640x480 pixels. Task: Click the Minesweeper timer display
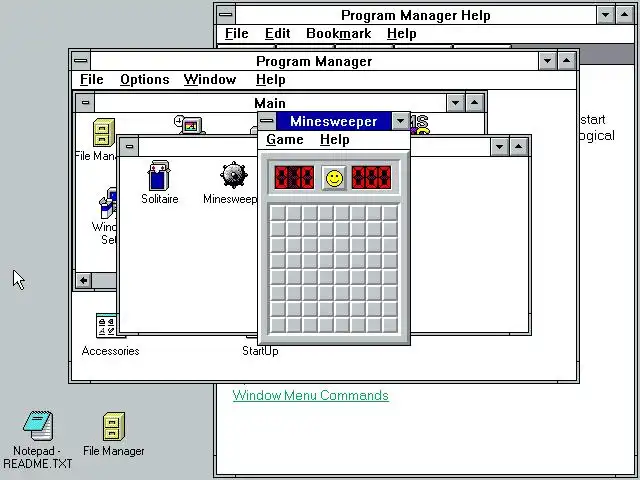371,178
